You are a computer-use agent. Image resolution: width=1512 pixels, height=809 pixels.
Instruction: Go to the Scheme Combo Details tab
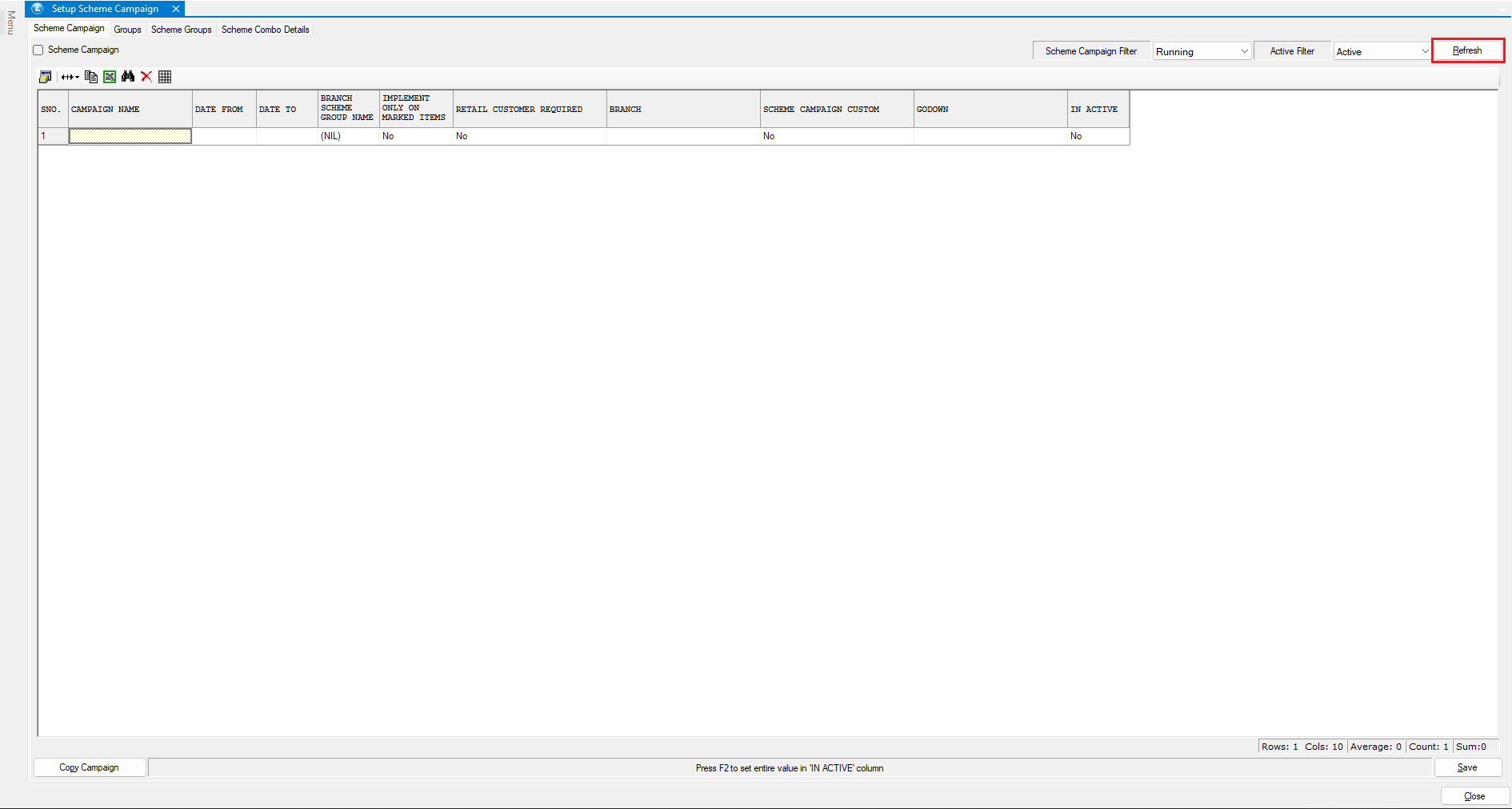265,30
